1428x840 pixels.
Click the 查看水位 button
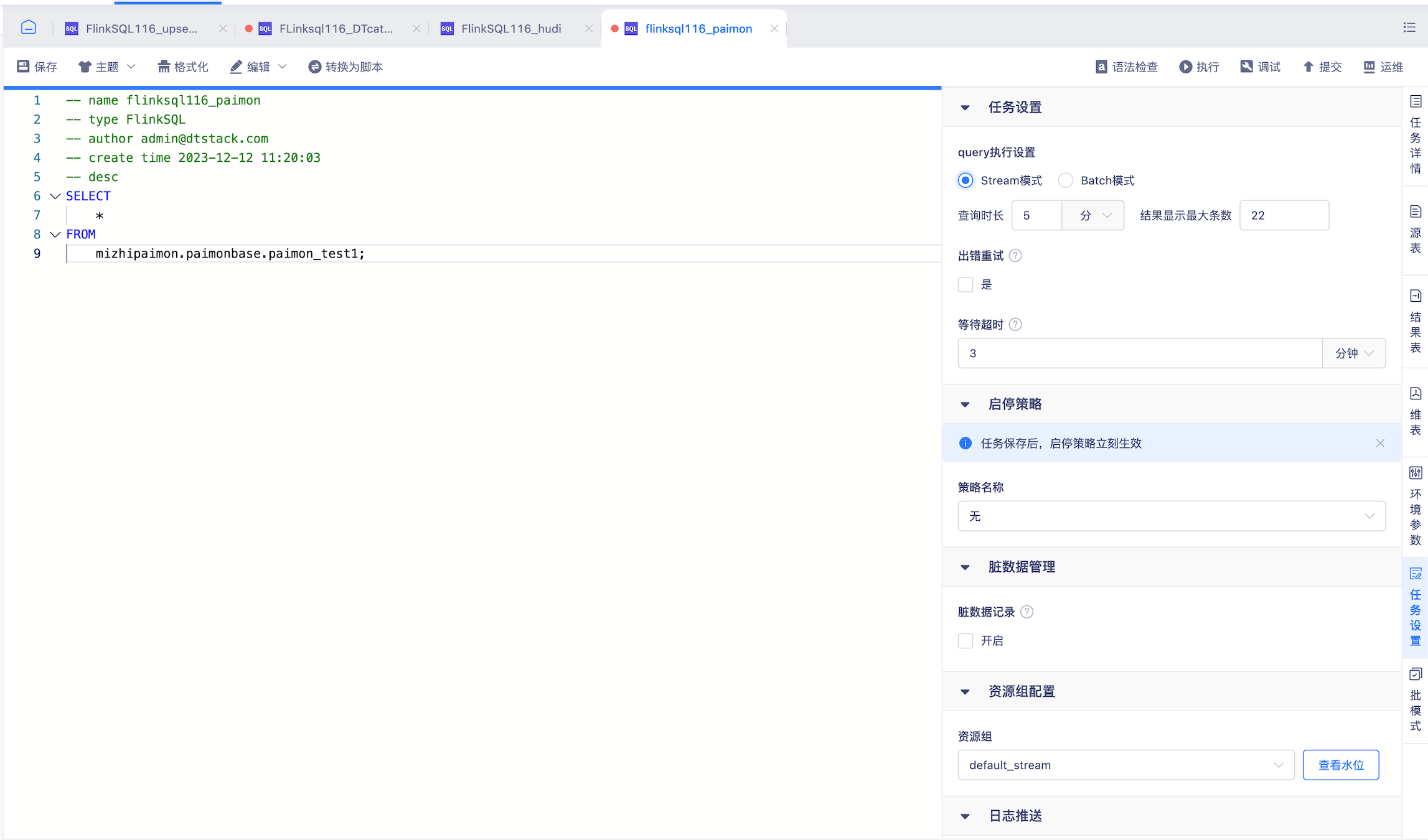click(1340, 765)
